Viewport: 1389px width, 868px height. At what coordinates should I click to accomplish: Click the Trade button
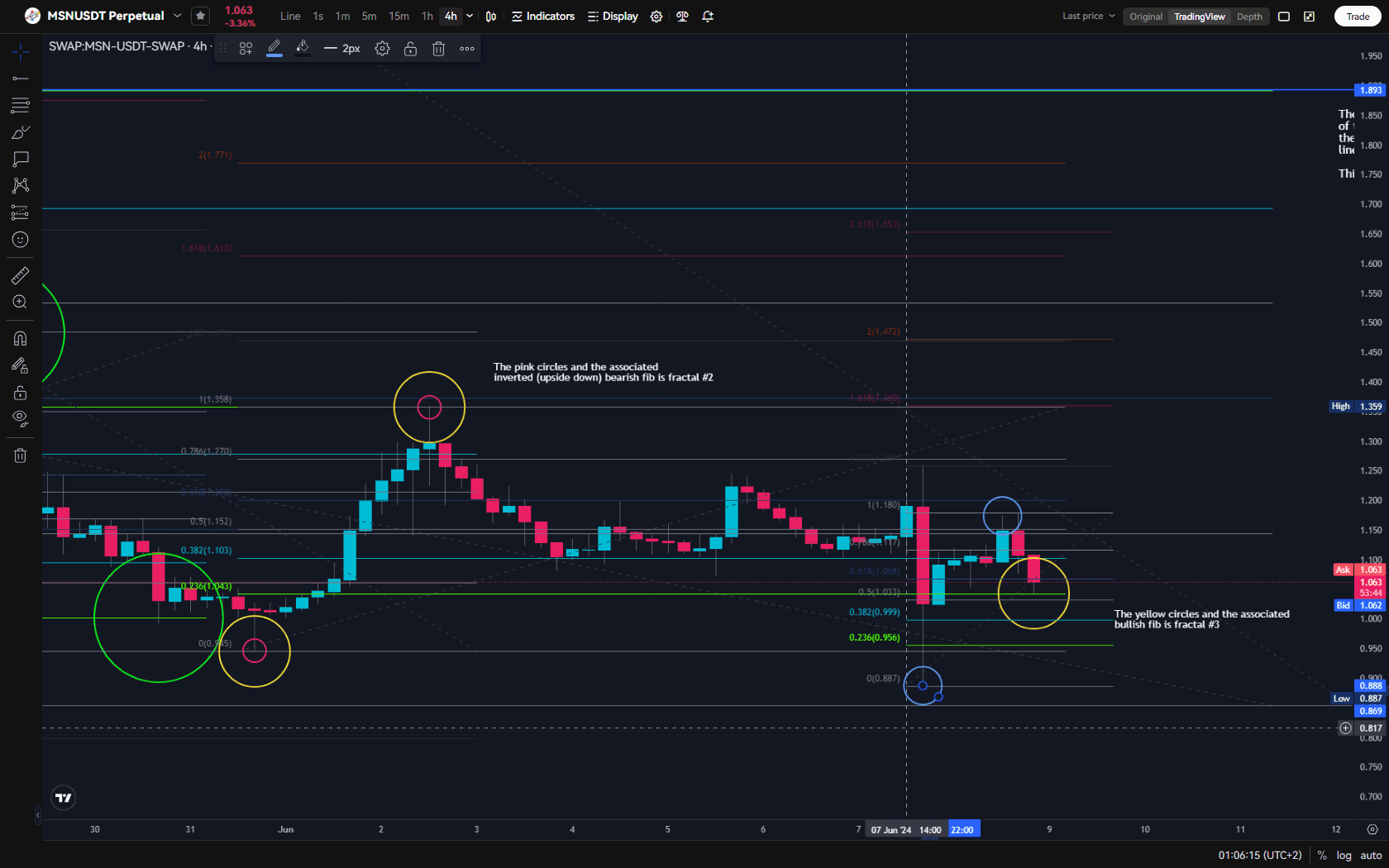pos(1358,17)
